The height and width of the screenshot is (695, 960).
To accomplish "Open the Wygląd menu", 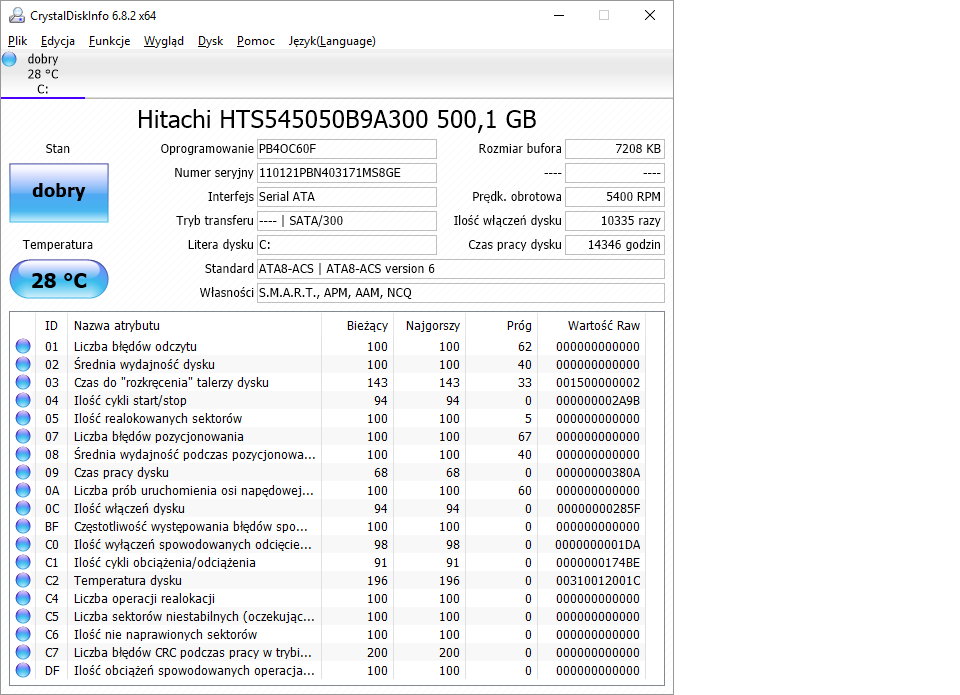I will click(x=163, y=41).
